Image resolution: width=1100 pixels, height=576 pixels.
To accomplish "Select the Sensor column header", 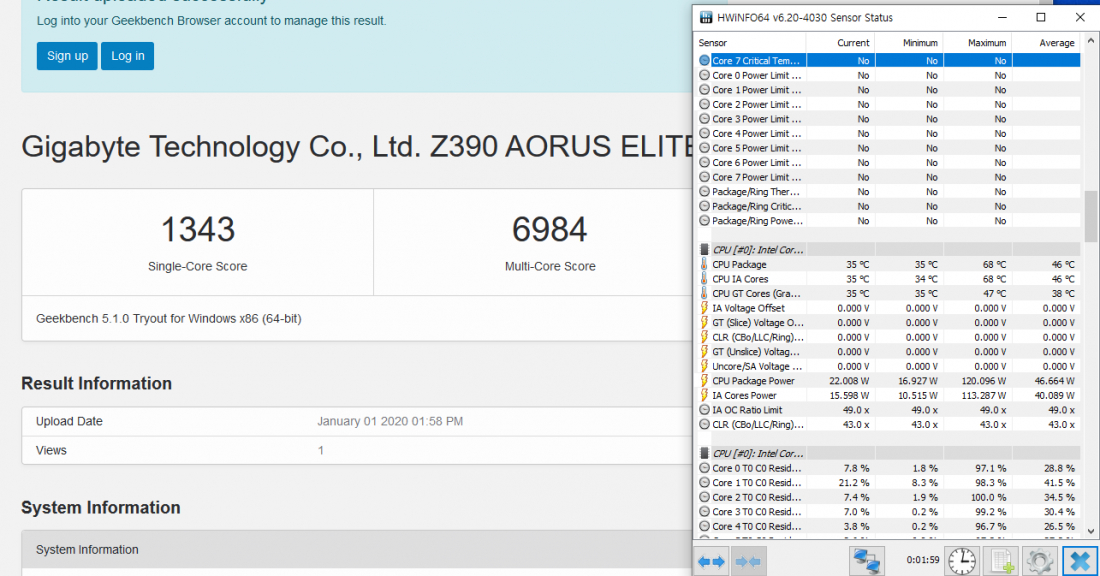I will tap(750, 43).
